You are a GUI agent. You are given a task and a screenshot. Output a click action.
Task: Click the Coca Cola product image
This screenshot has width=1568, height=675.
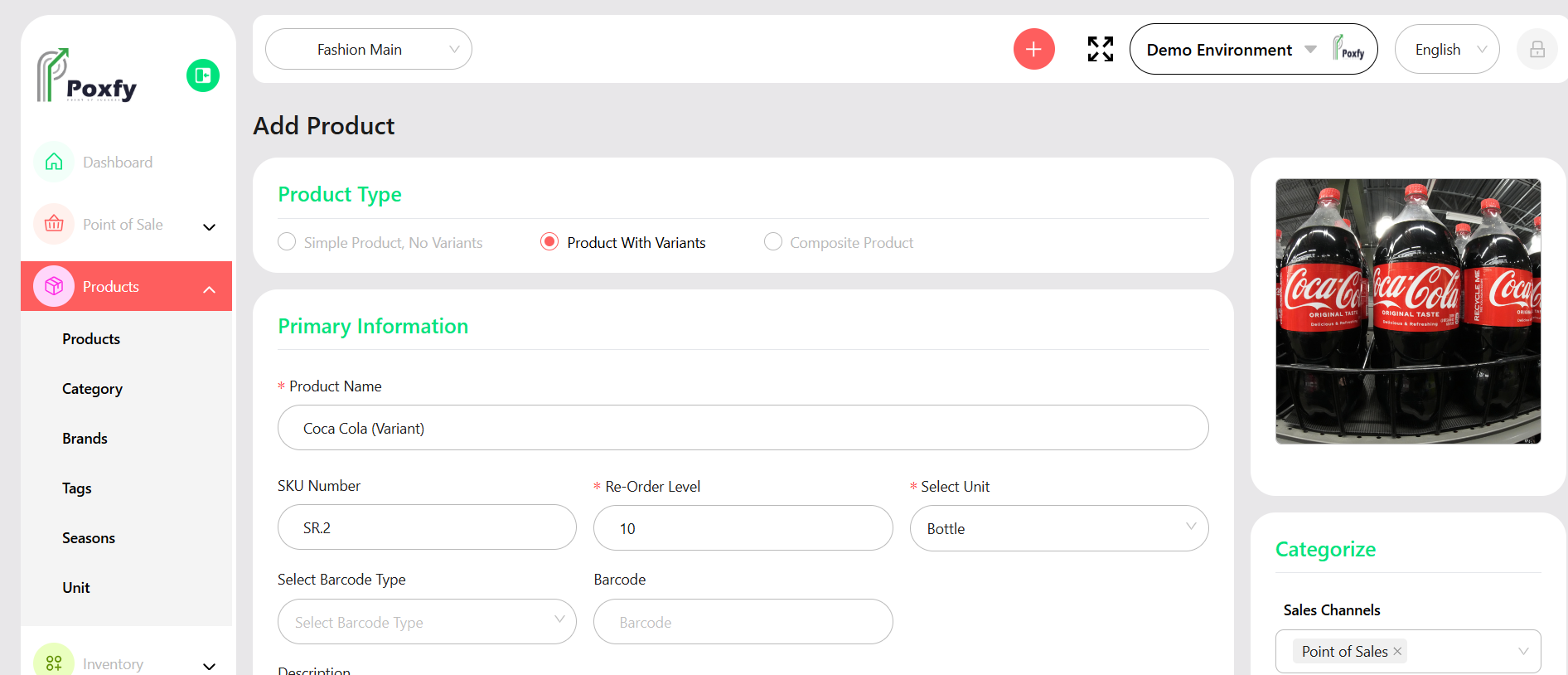click(x=1408, y=311)
